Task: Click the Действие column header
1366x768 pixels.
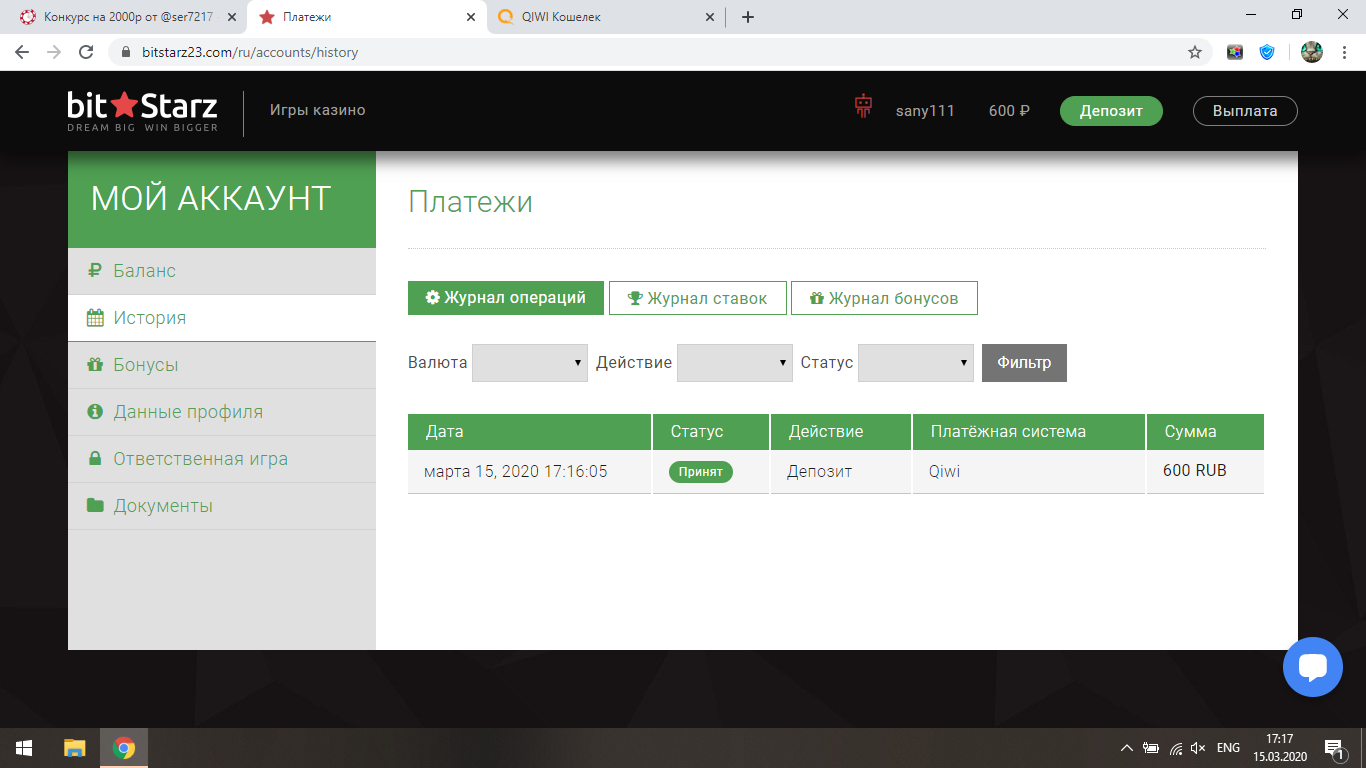Action: [841, 432]
